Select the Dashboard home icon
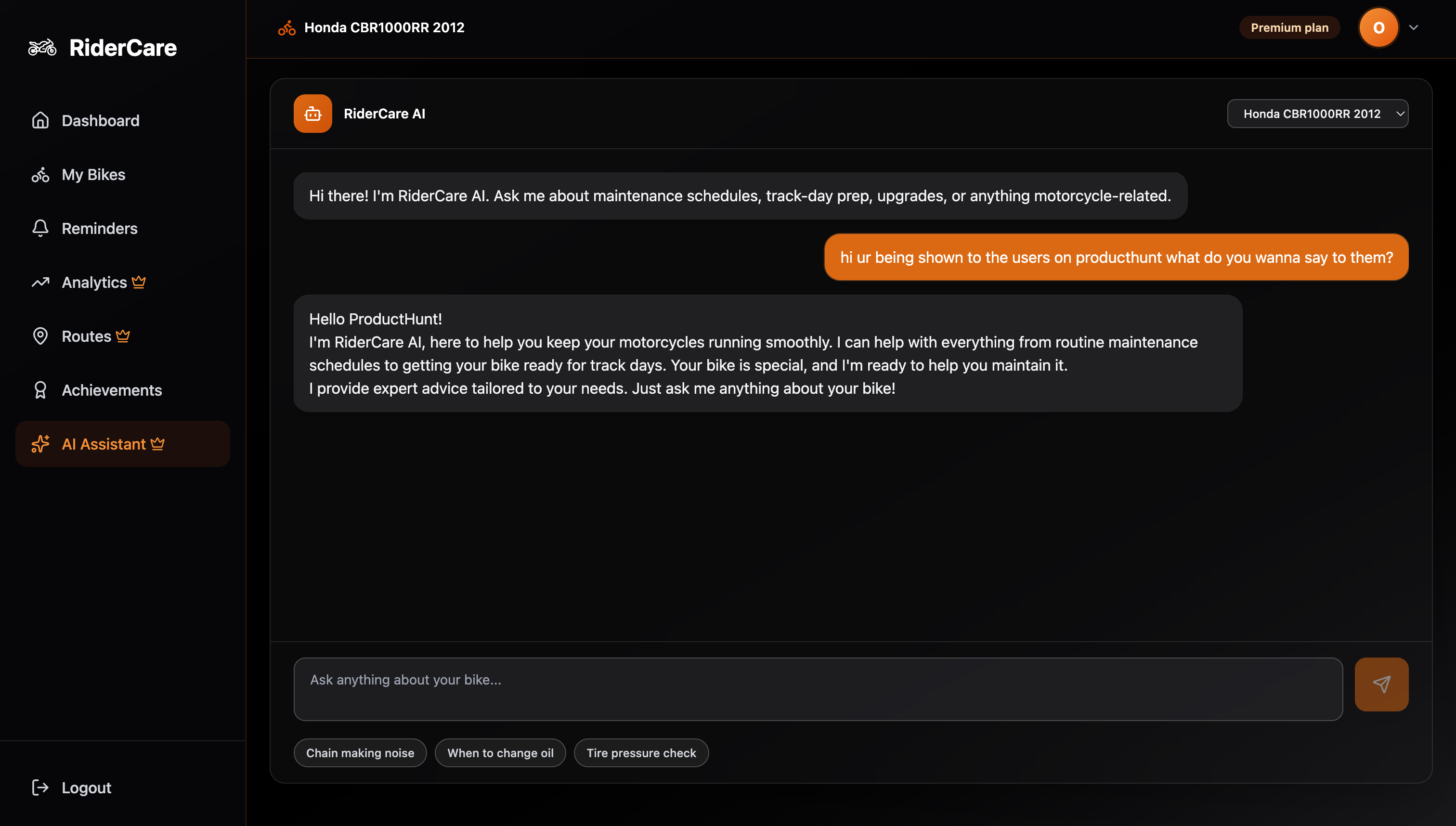This screenshot has height=826, width=1456. (x=40, y=120)
